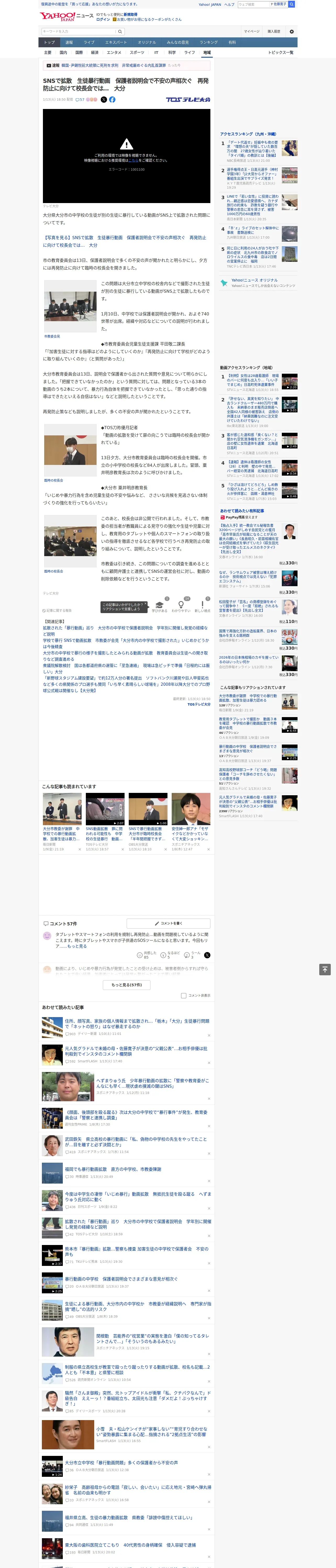This screenshot has width=336, height=1568.
Task: Select the ランキング tab
Action: click(x=209, y=43)
